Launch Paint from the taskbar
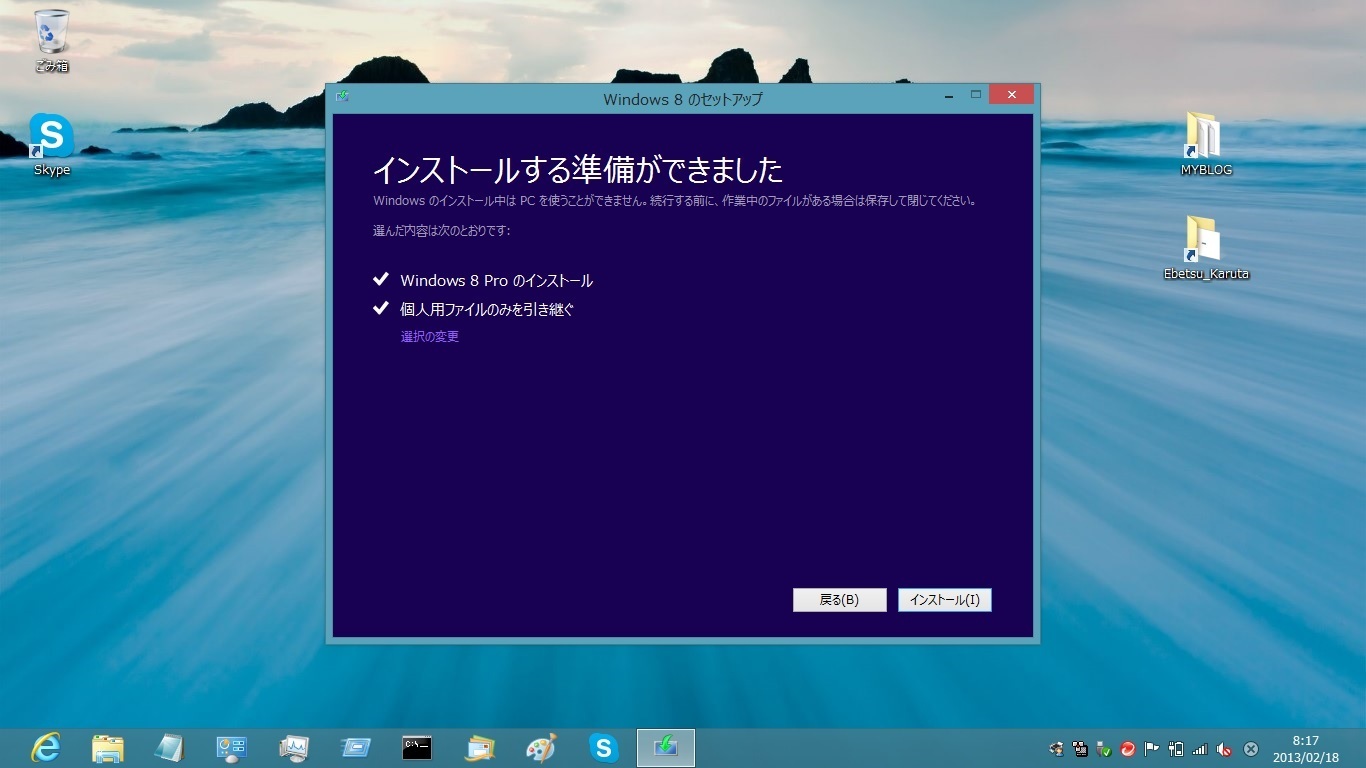 click(x=541, y=747)
